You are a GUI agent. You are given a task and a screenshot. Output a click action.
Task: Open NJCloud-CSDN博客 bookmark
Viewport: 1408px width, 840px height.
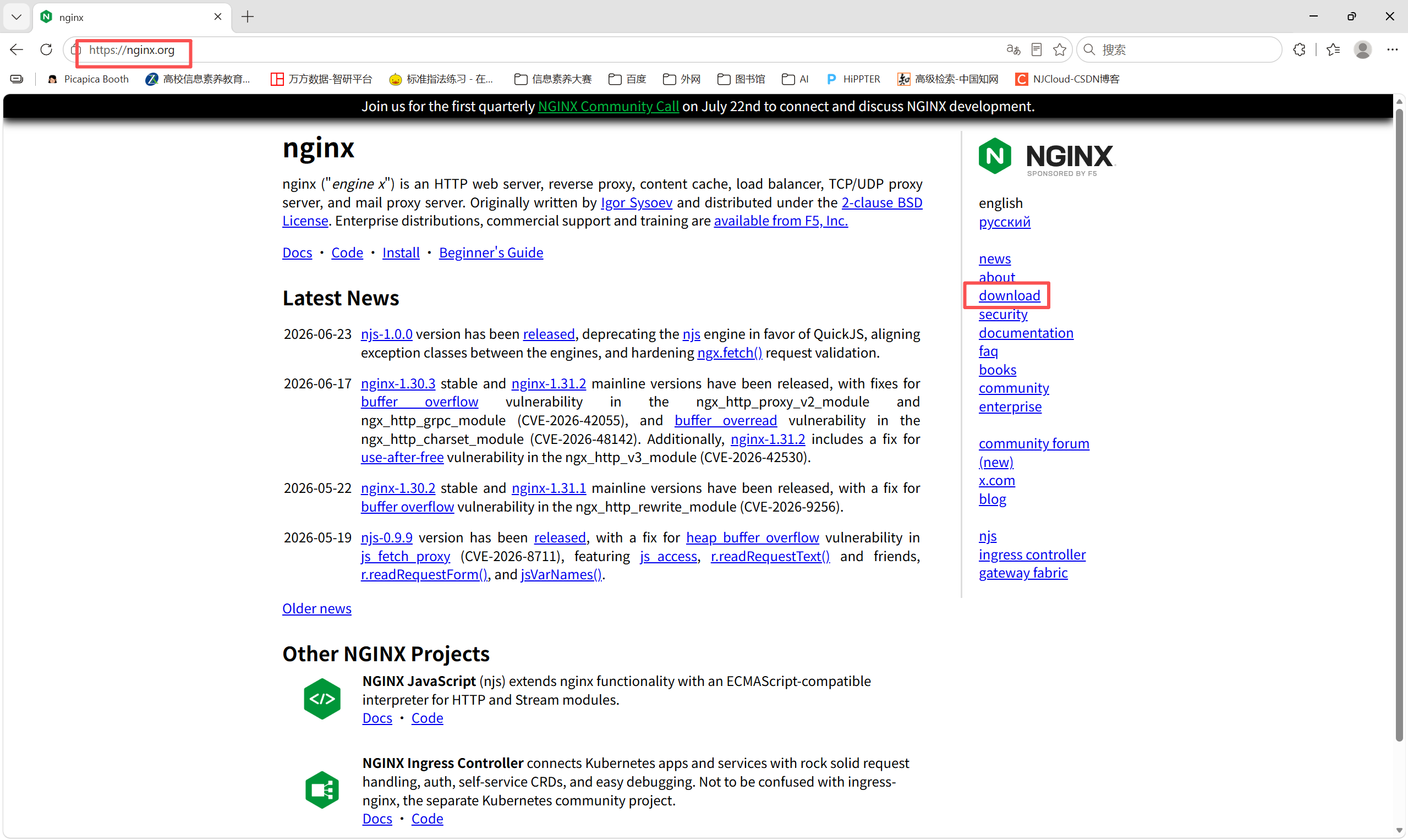coord(1068,79)
